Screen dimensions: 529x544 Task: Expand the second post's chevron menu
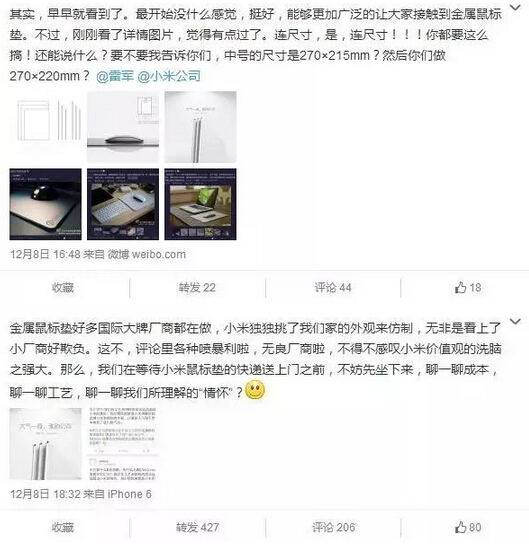point(516,321)
